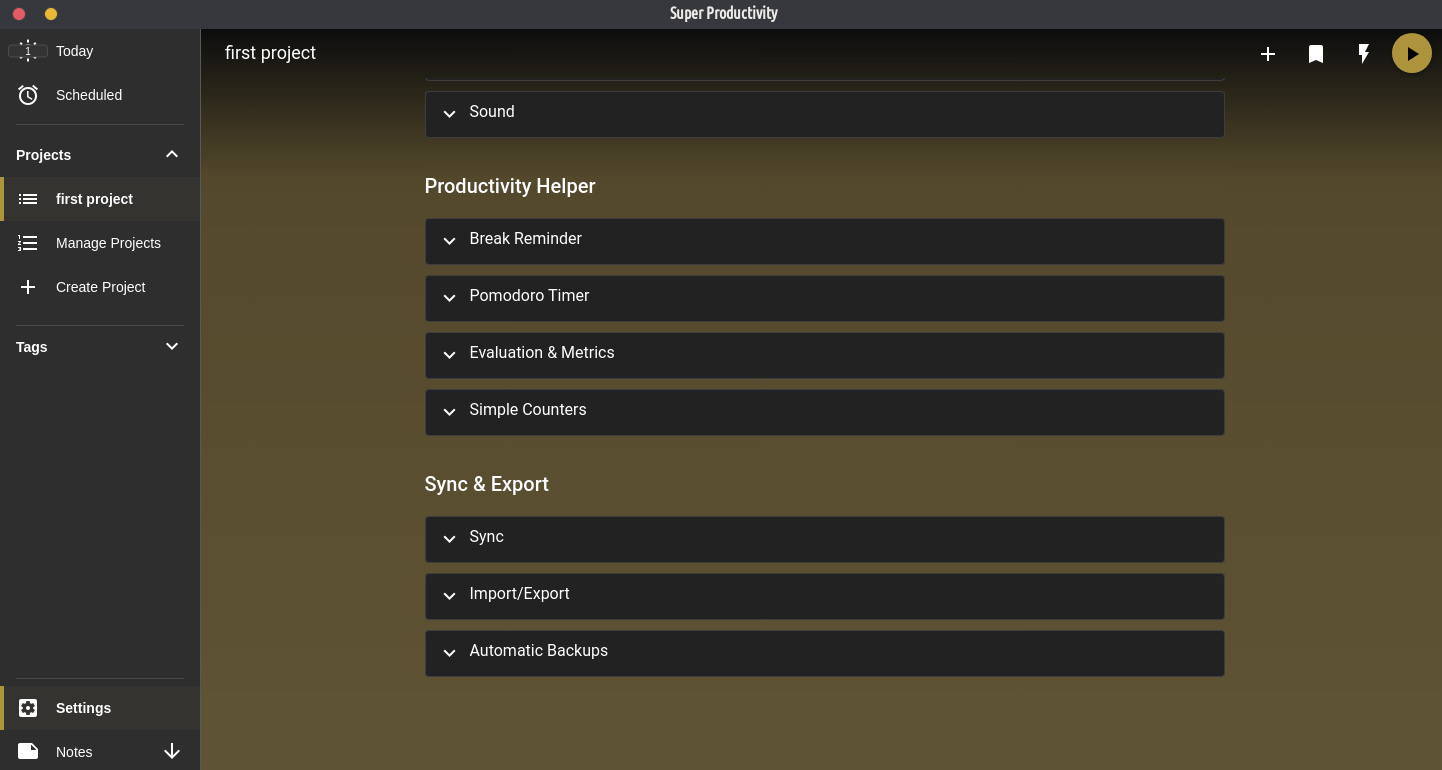1442x770 pixels.
Task: Expand Break Reminder chevron
Action: pos(449,241)
